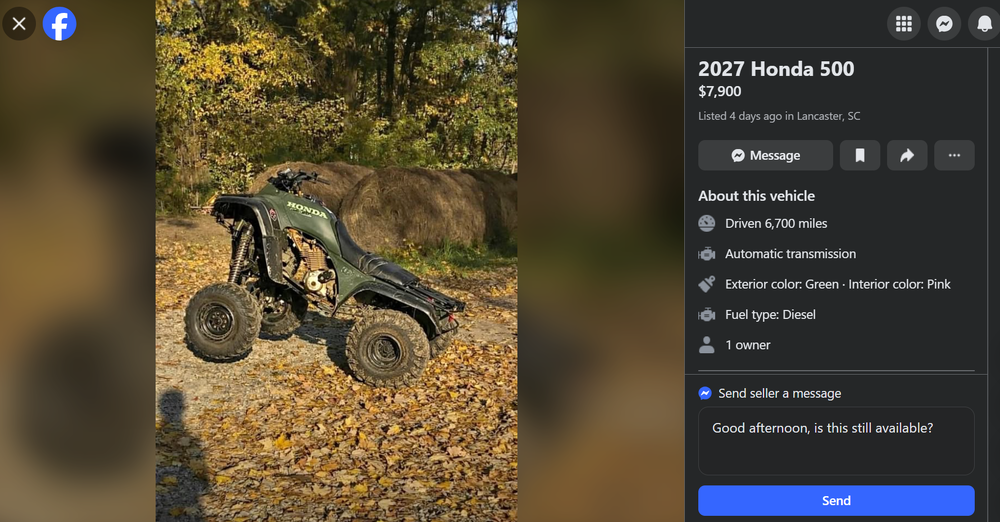Viewport: 1000px width, 522px height.
Task: Click the Automatic transmission icon
Action: 707,254
